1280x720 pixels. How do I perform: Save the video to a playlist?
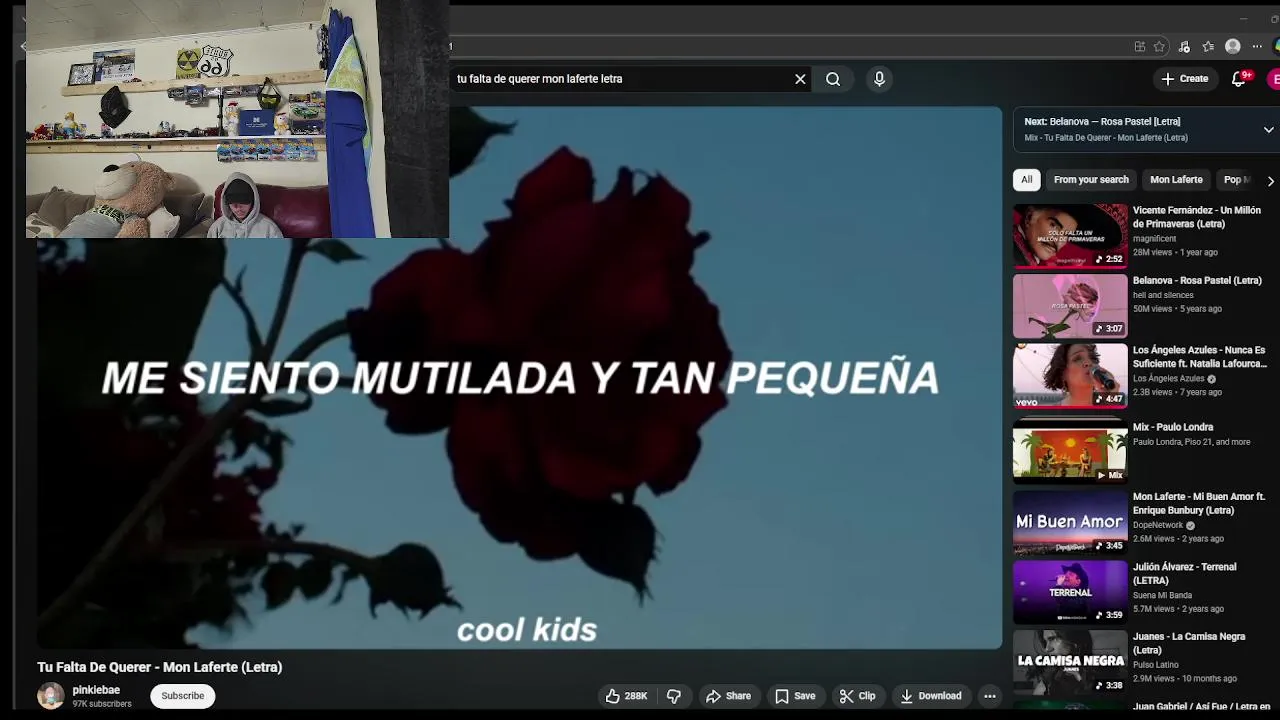click(x=795, y=696)
